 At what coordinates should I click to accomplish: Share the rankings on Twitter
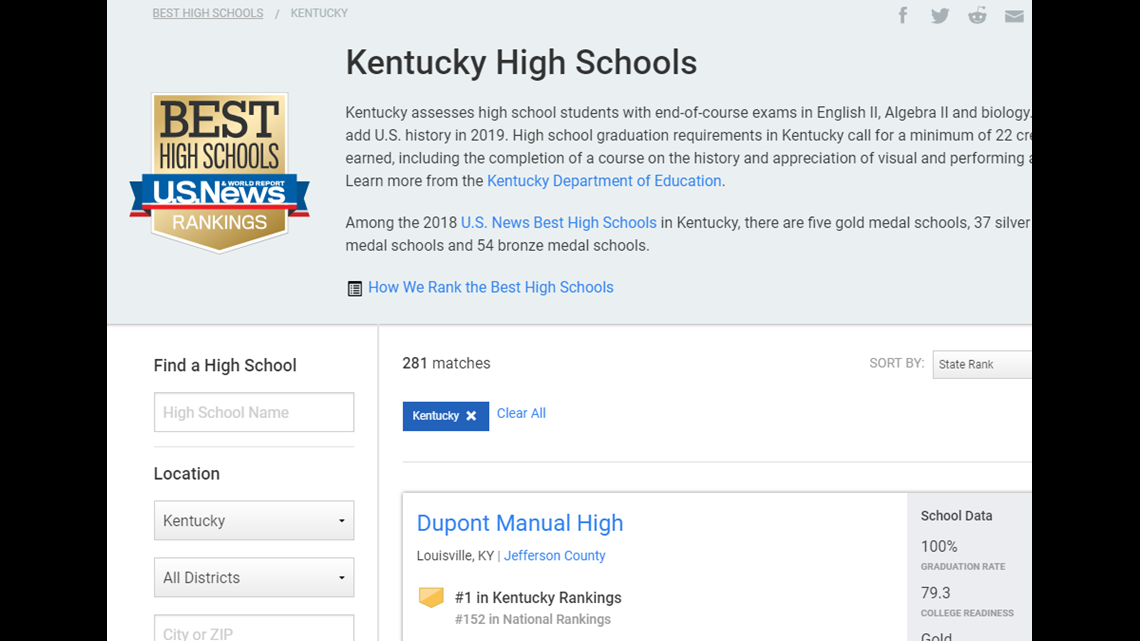[940, 15]
